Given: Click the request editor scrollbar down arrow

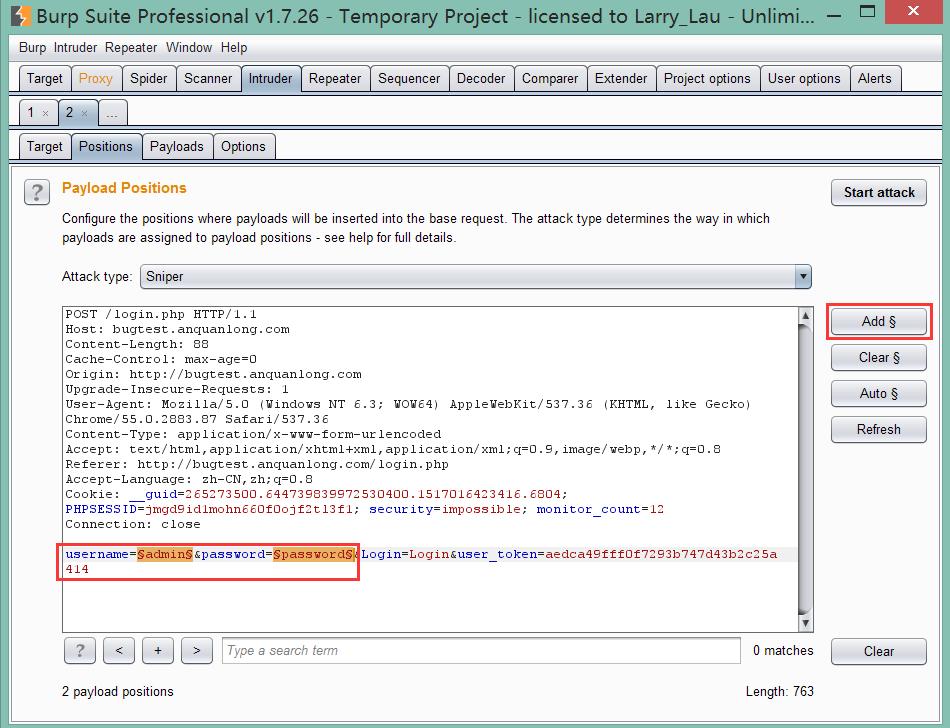Looking at the screenshot, I should 805,623.
